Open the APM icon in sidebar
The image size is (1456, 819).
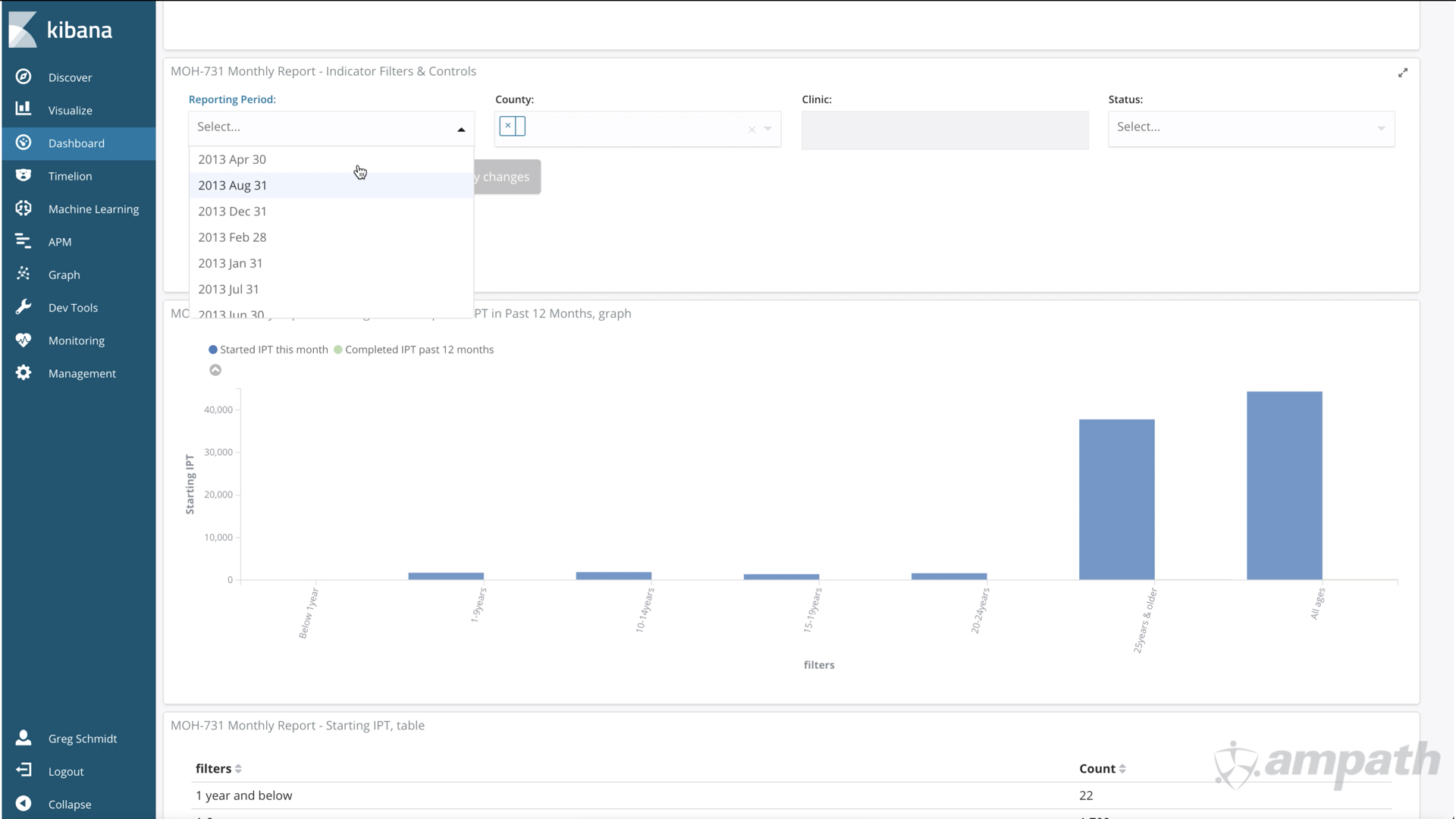coord(24,241)
